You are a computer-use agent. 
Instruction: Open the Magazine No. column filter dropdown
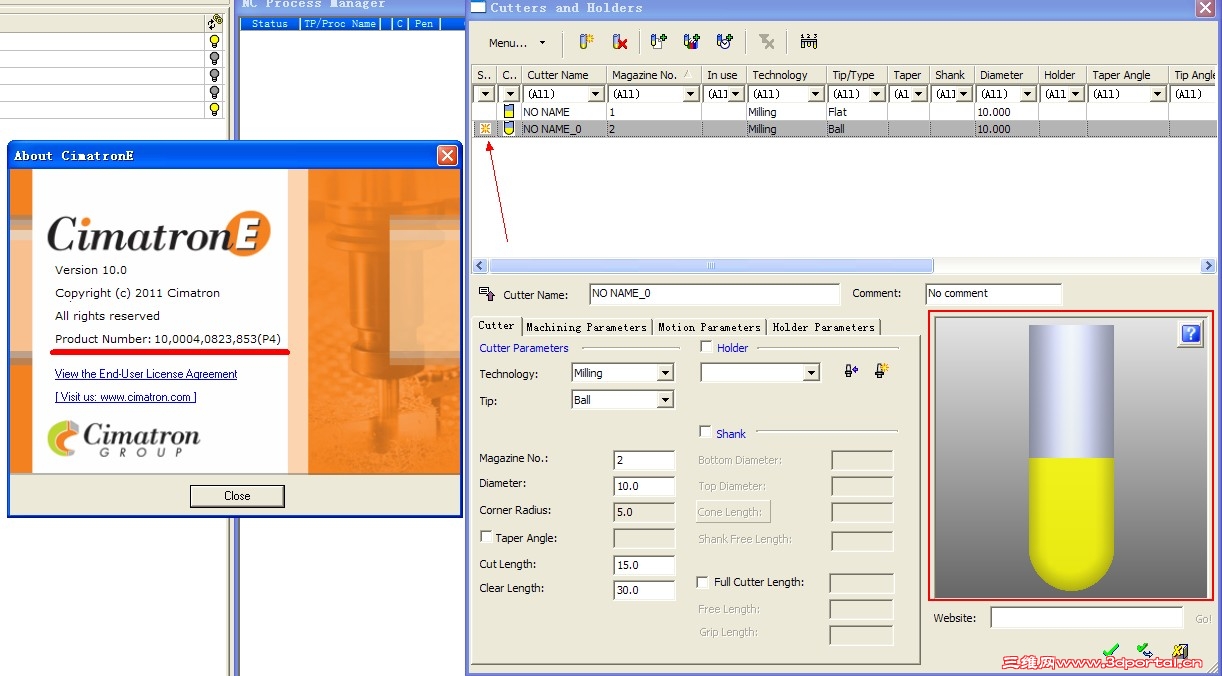point(690,94)
